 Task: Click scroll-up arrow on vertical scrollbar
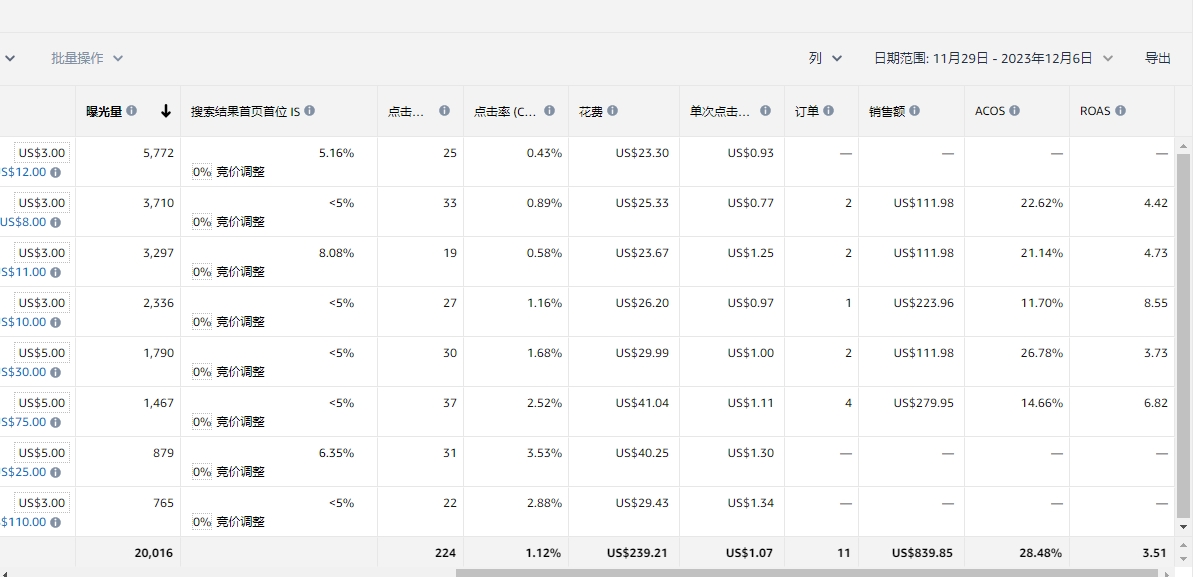point(1183,146)
